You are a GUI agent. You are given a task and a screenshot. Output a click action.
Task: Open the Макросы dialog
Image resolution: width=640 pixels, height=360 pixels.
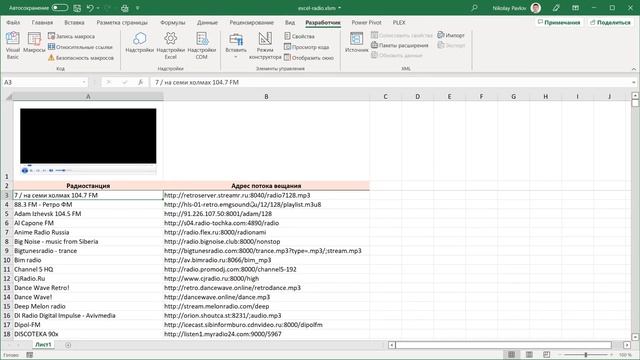(x=34, y=43)
